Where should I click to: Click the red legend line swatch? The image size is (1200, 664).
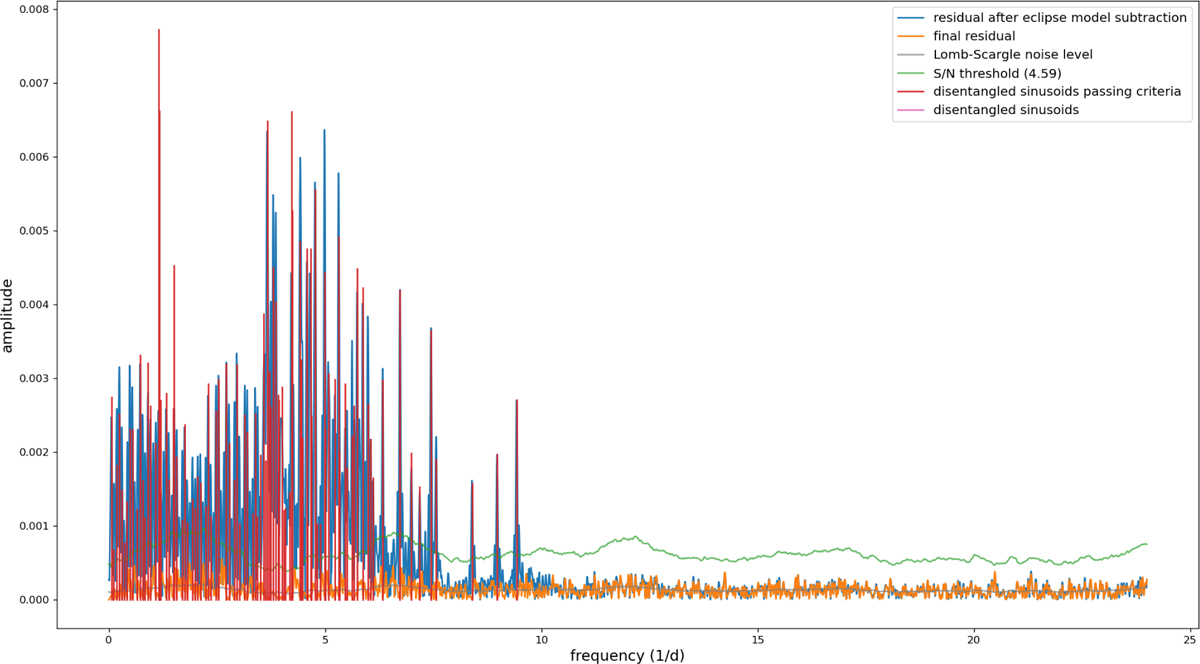click(x=912, y=91)
